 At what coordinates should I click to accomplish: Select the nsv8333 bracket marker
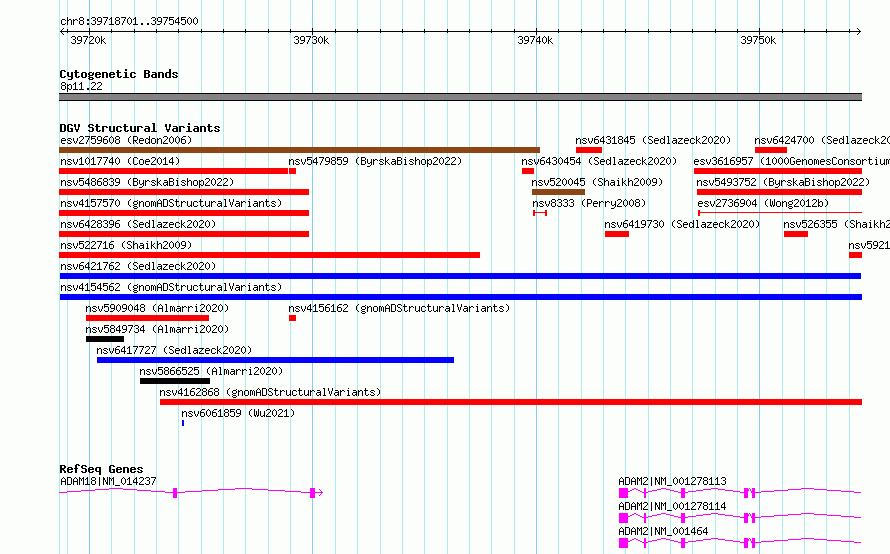click(540, 213)
